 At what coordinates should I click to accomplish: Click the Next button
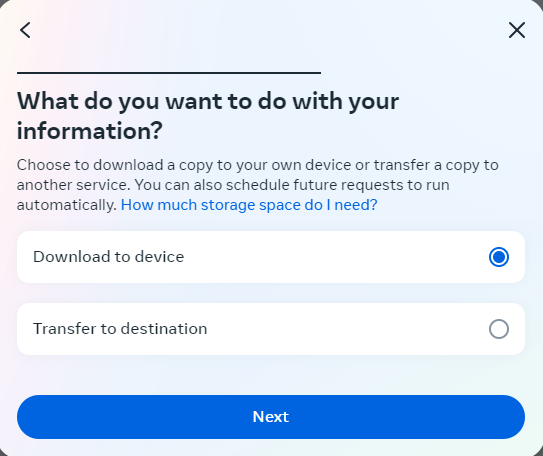coord(271,417)
